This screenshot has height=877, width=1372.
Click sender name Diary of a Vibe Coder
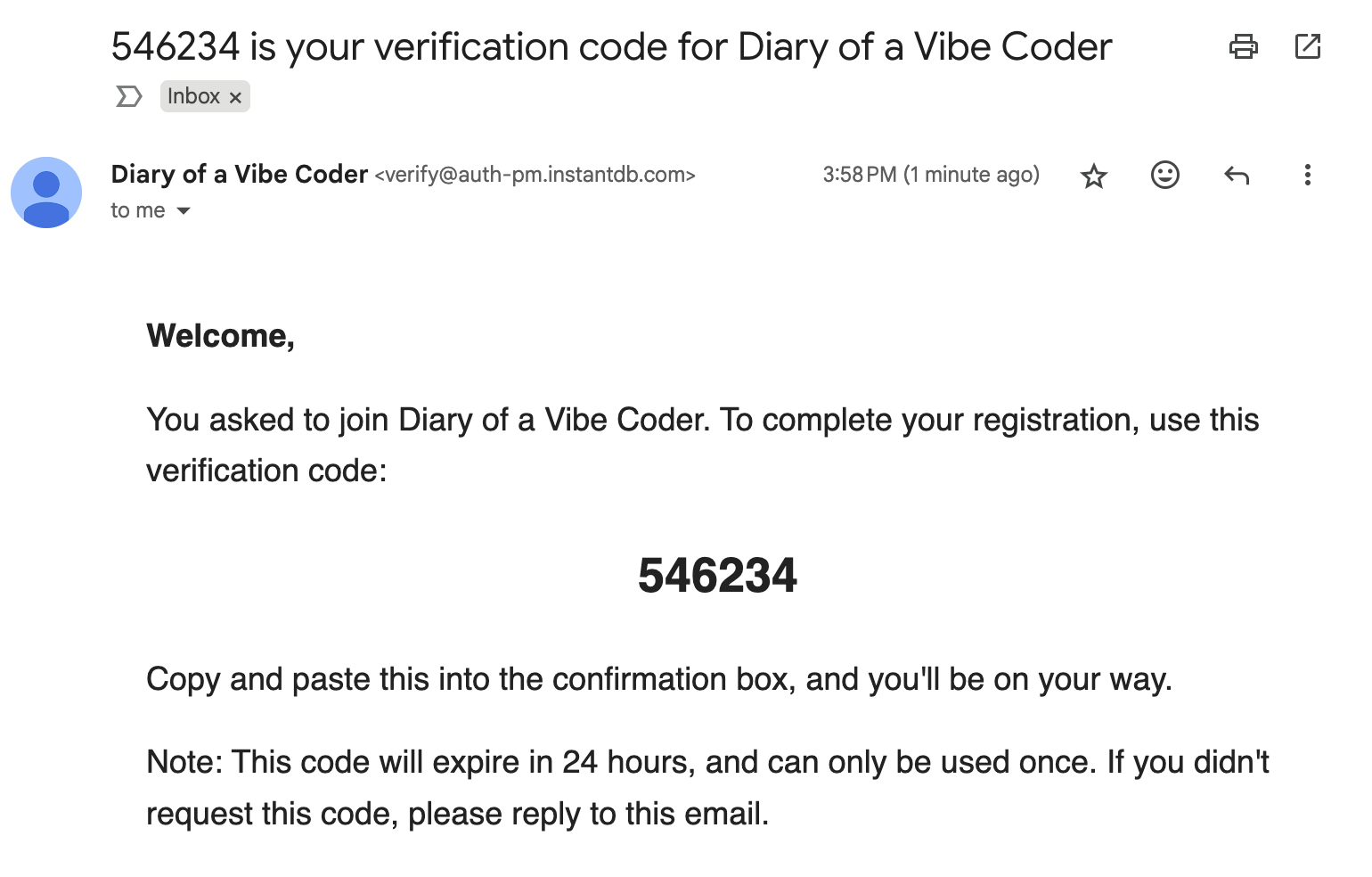tap(239, 174)
